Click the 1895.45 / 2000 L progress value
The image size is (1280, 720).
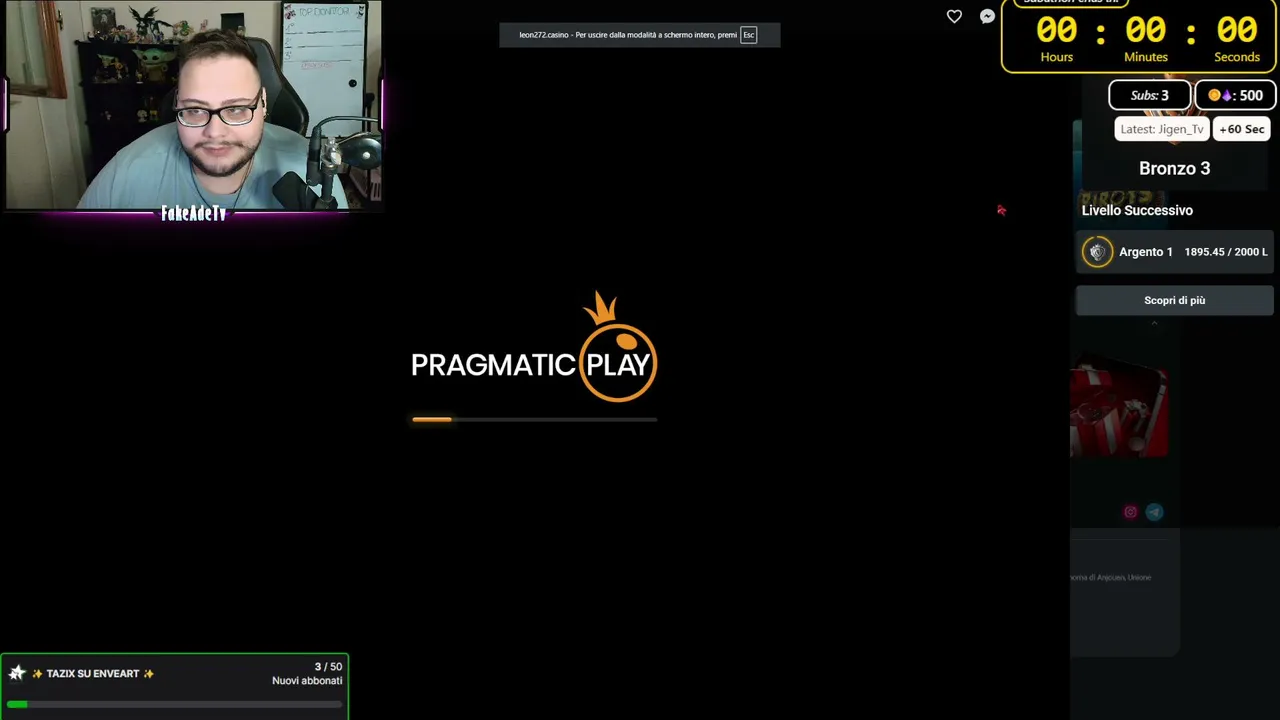tap(1226, 252)
